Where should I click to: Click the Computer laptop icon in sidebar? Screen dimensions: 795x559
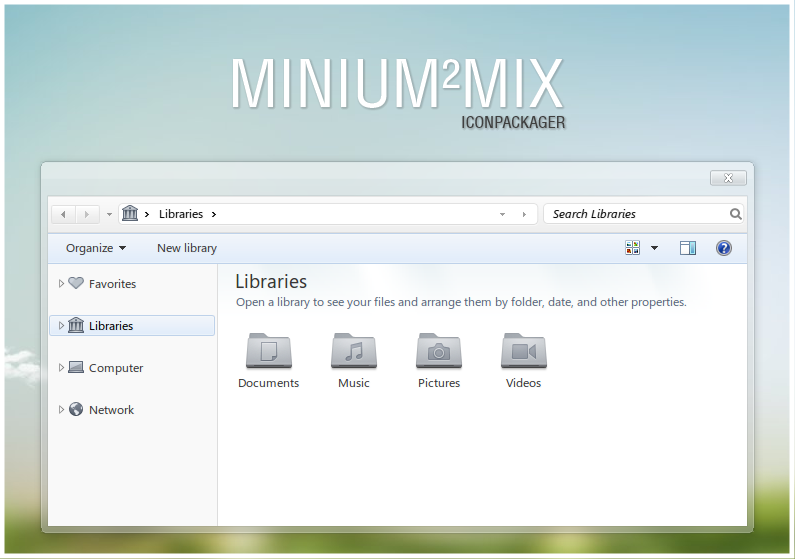click(76, 367)
